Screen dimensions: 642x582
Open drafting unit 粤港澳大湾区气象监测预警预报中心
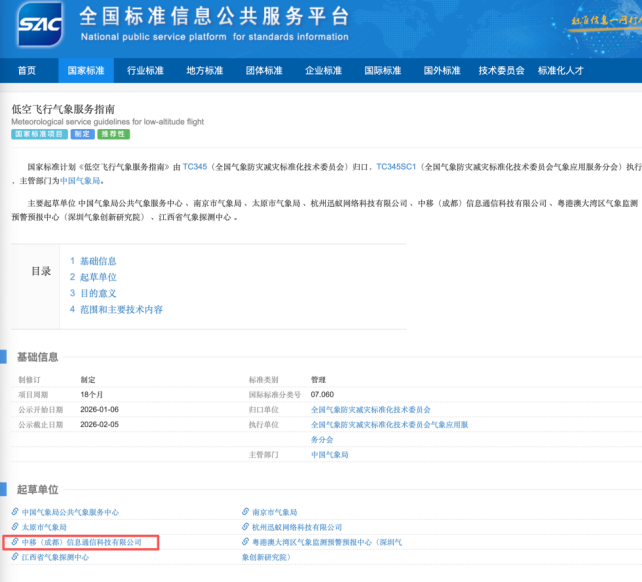[322, 550]
